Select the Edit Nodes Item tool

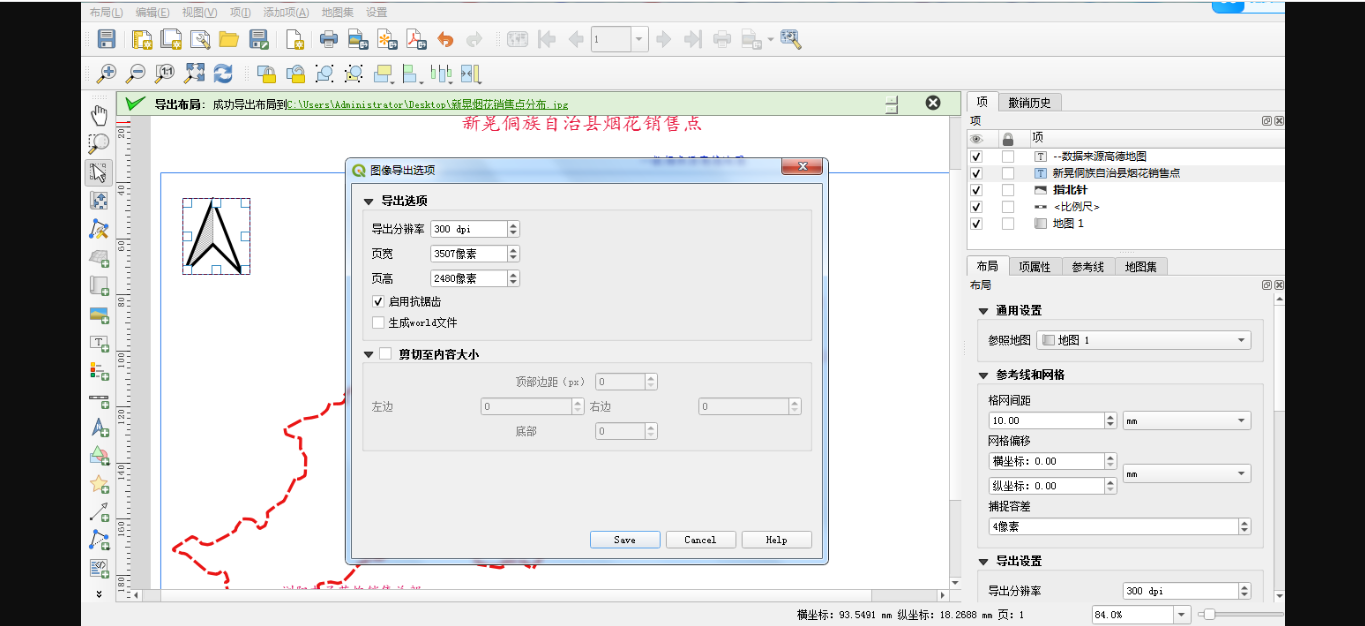click(99, 228)
